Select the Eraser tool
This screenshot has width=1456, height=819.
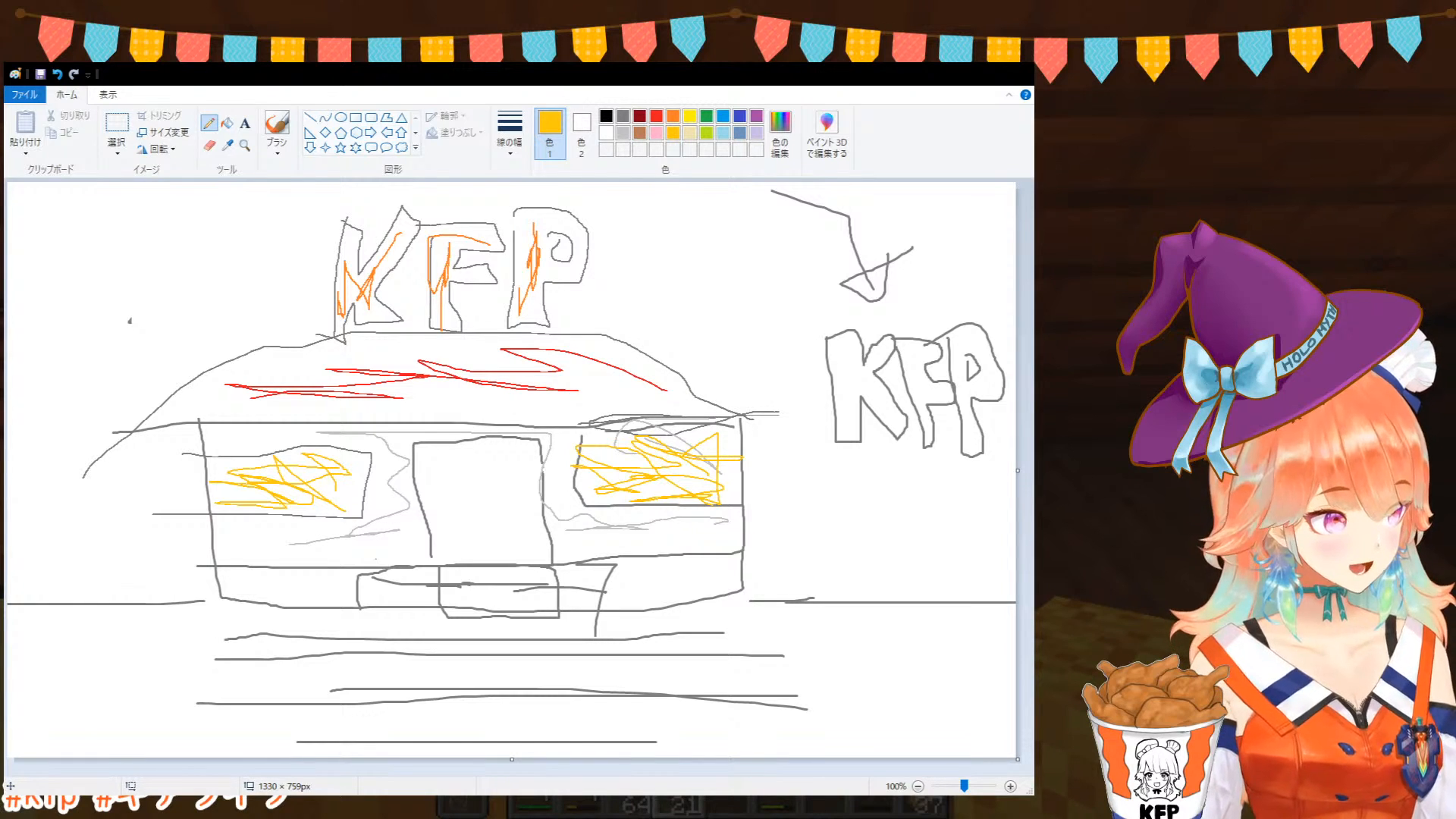tap(209, 146)
